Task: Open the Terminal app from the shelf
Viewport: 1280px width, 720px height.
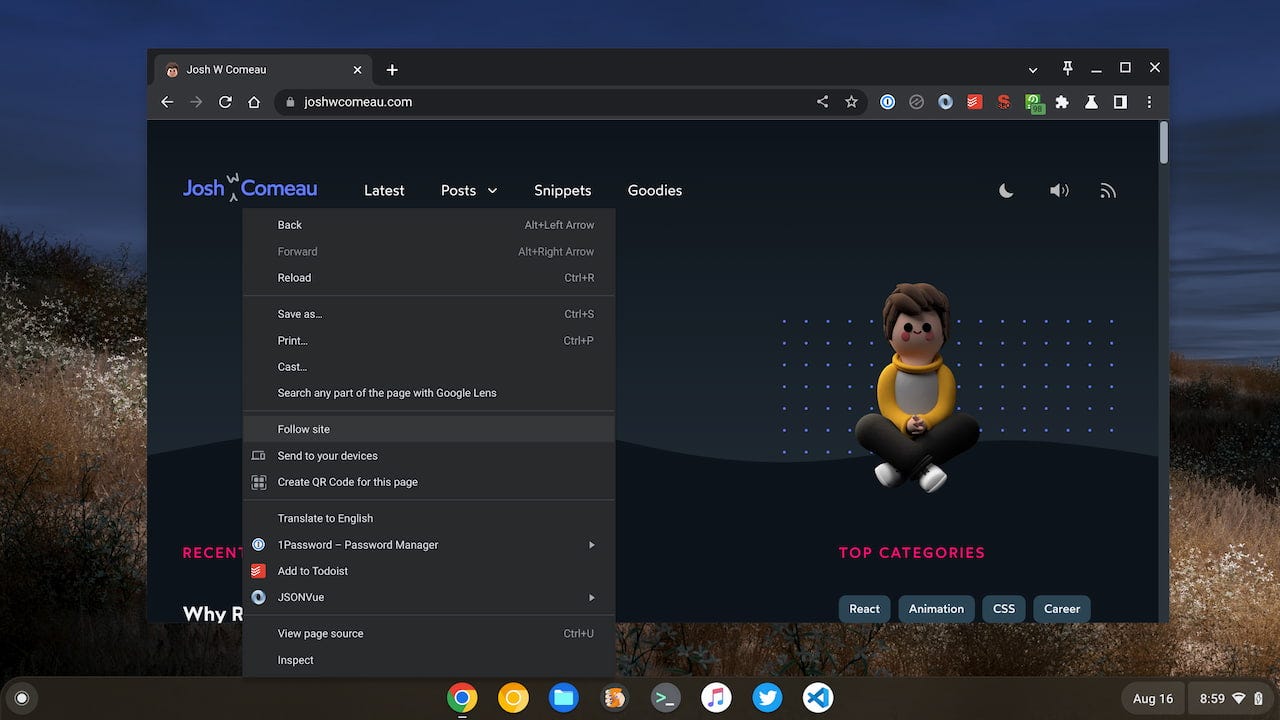Action: tap(665, 698)
